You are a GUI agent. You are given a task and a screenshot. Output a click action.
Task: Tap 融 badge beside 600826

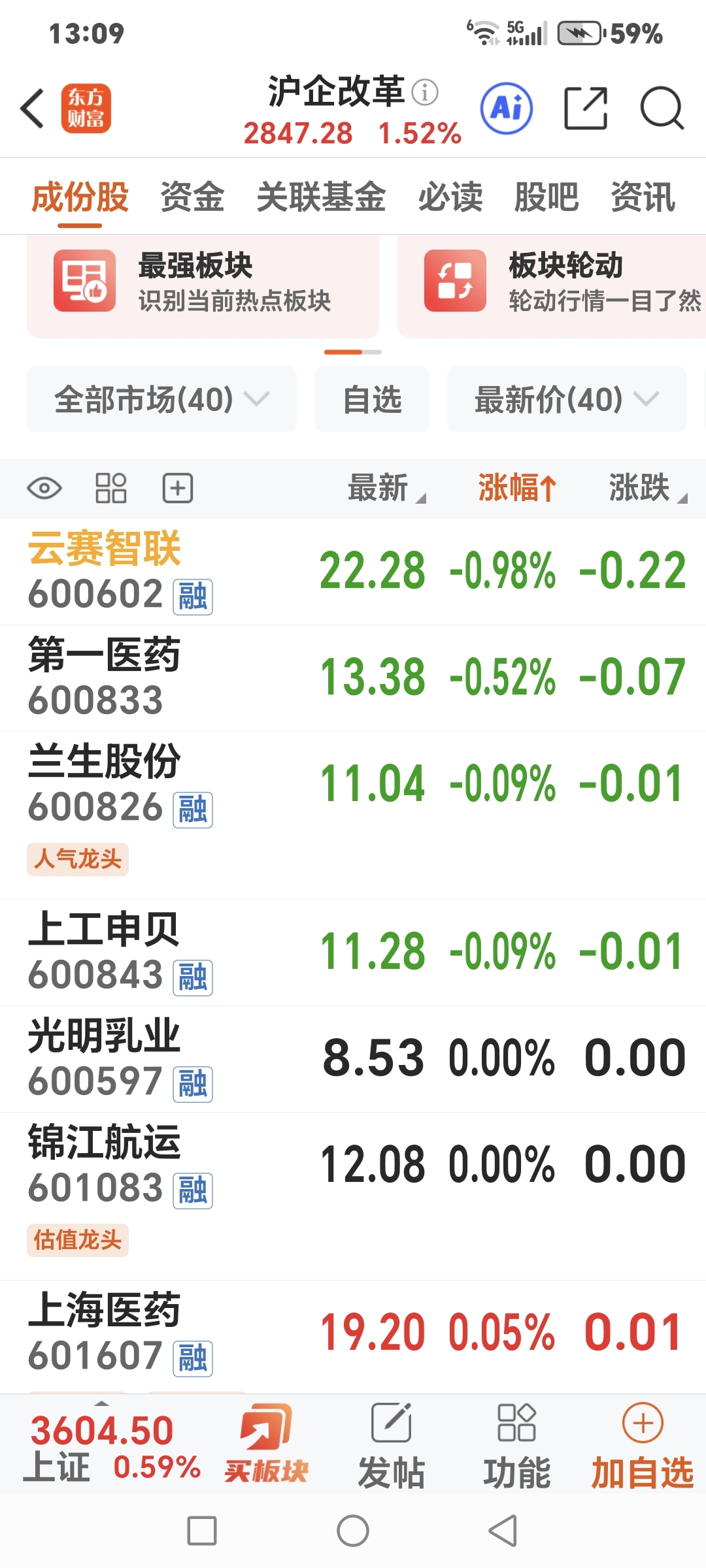point(193,810)
